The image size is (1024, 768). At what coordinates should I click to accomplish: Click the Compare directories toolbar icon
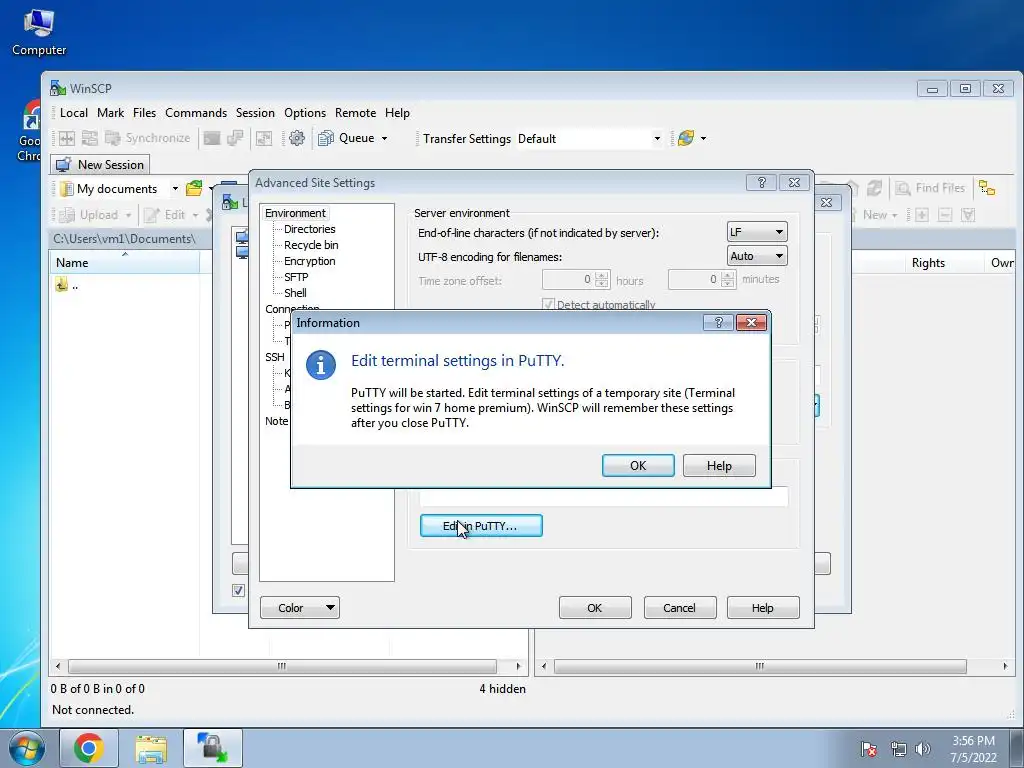coord(67,138)
